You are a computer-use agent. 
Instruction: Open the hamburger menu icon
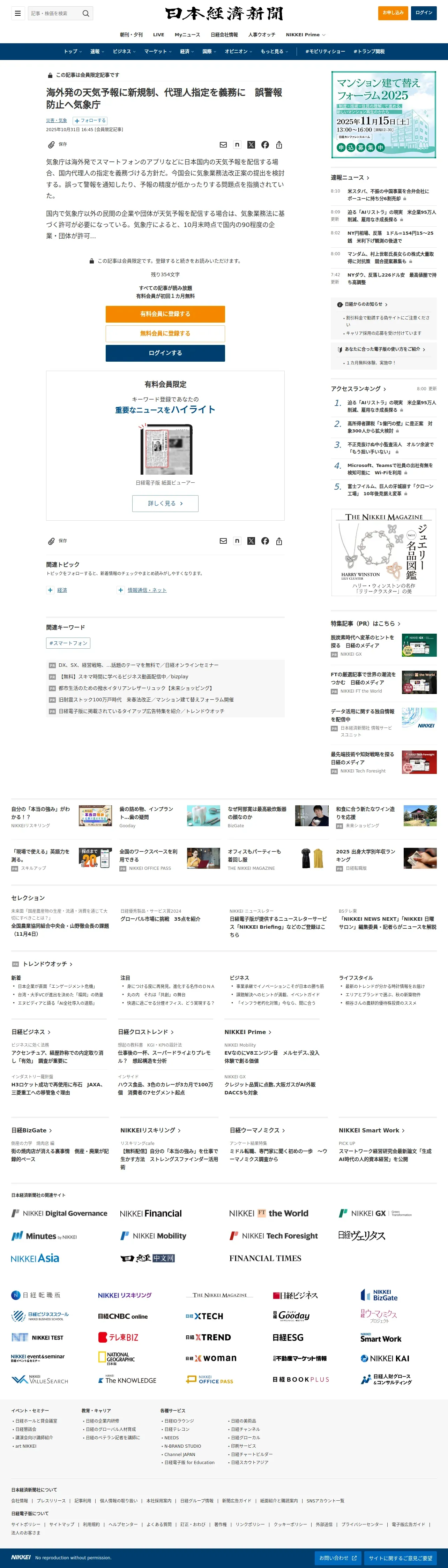(x=18, y=13)
